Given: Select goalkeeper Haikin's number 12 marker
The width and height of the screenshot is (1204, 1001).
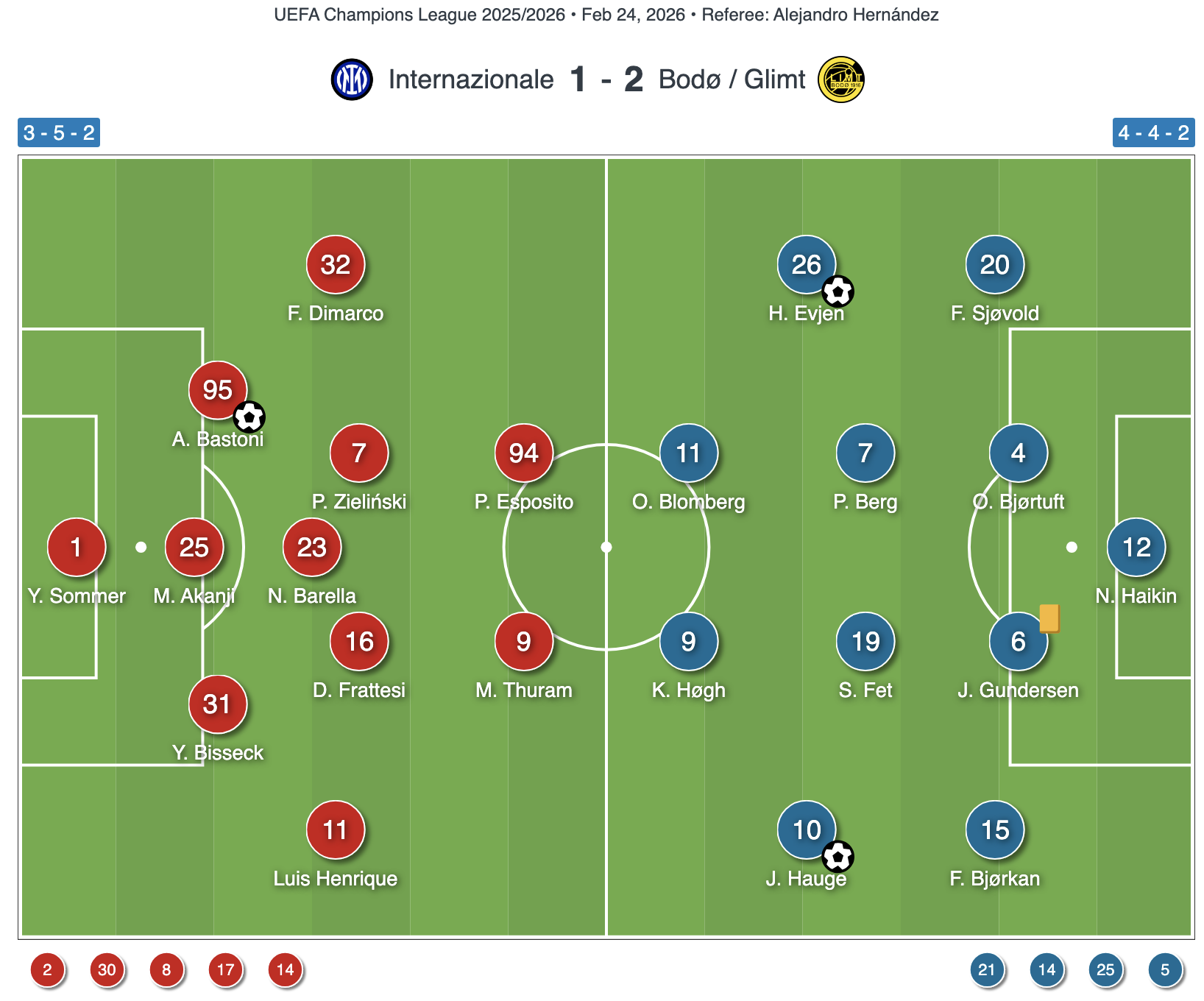Looking at the screenshot, I should point(1136,547).
